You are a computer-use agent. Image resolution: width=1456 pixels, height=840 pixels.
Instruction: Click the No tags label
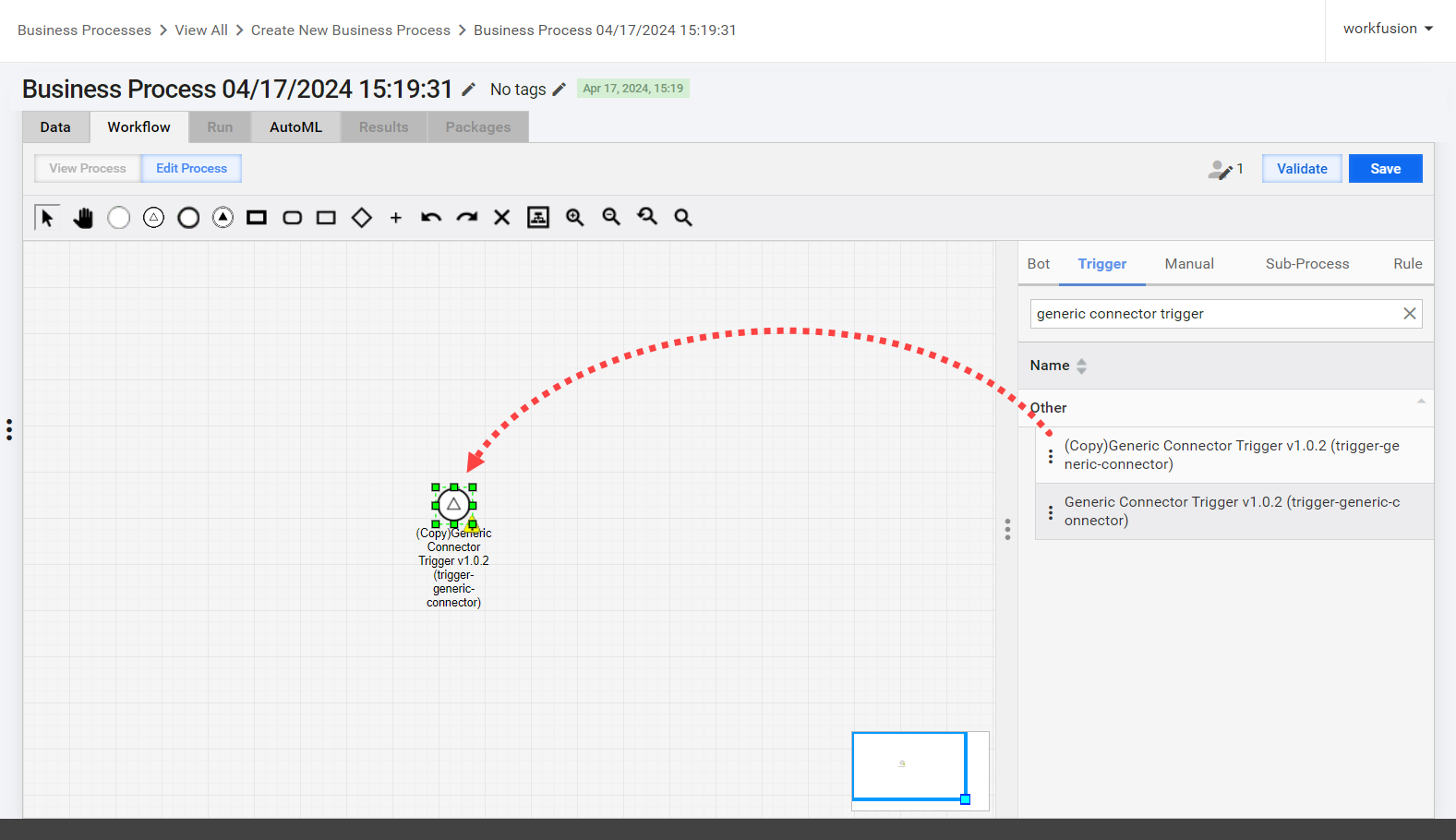(518, 90)
